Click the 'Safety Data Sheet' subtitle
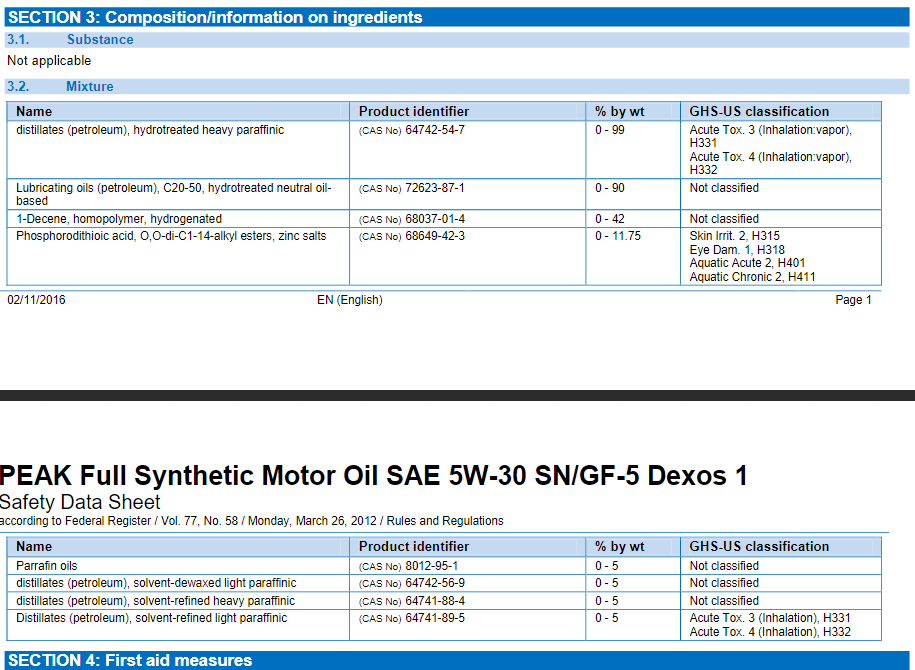915x670 pixels. point(80,502)
